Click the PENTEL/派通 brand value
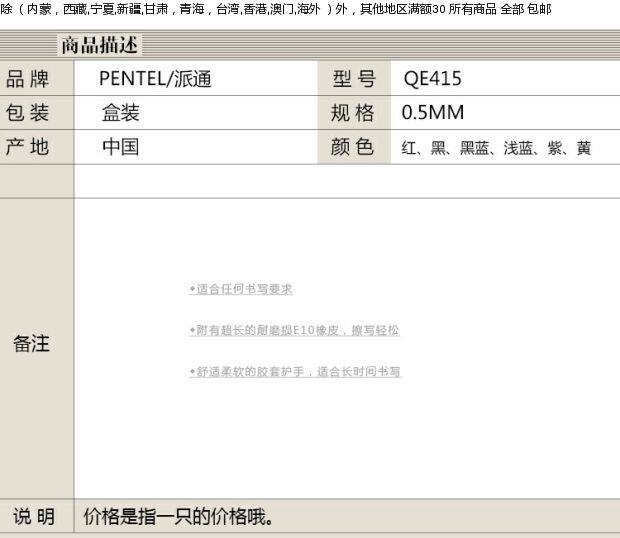620x538 pixels. (155, 78)
